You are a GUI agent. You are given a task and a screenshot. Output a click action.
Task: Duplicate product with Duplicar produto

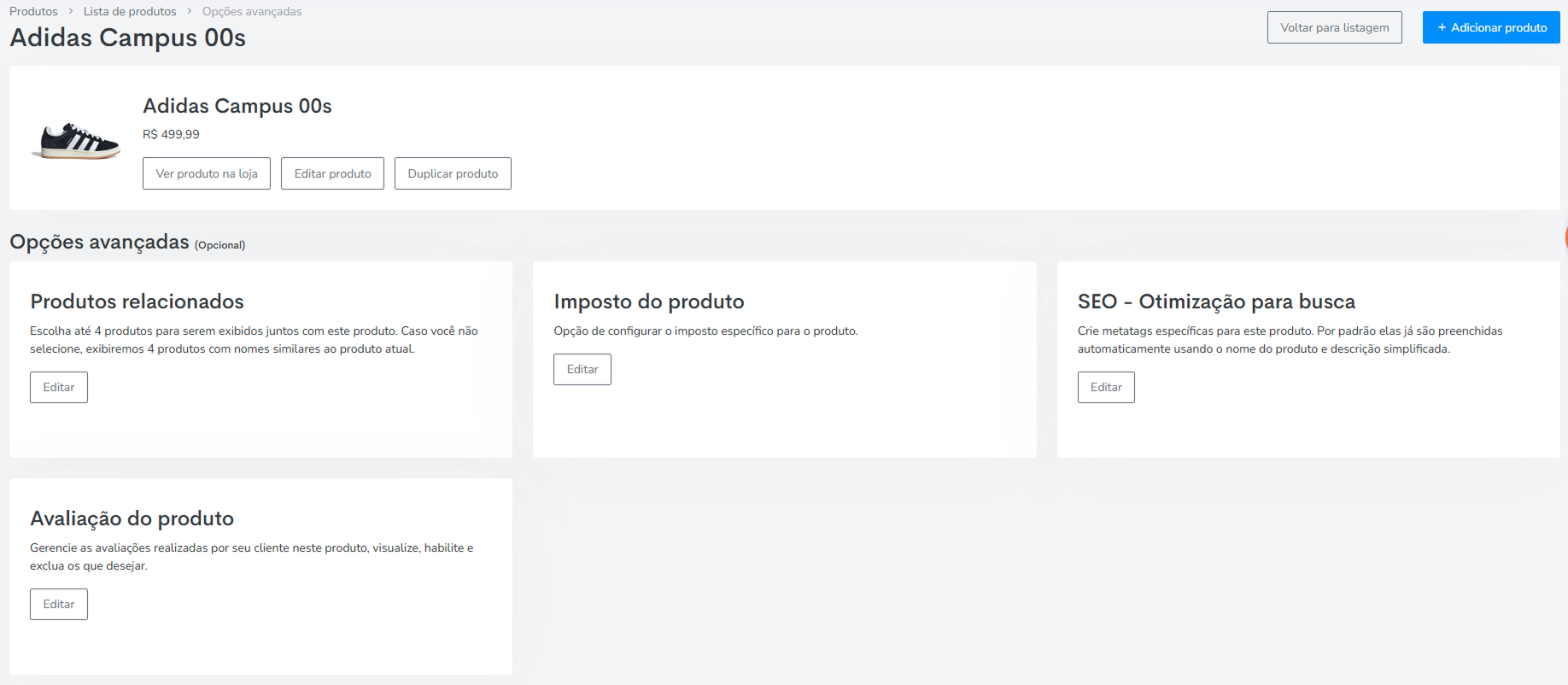tap(453, 173)
